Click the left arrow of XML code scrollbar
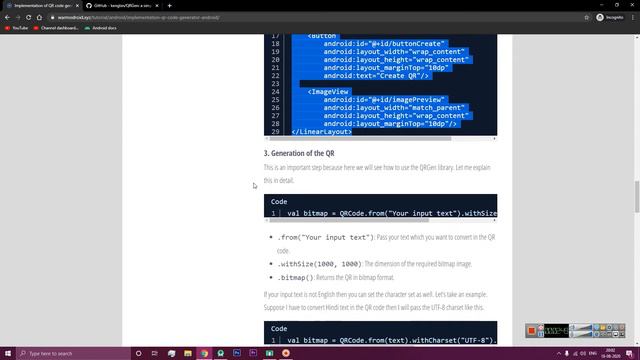 pos(267,139)
